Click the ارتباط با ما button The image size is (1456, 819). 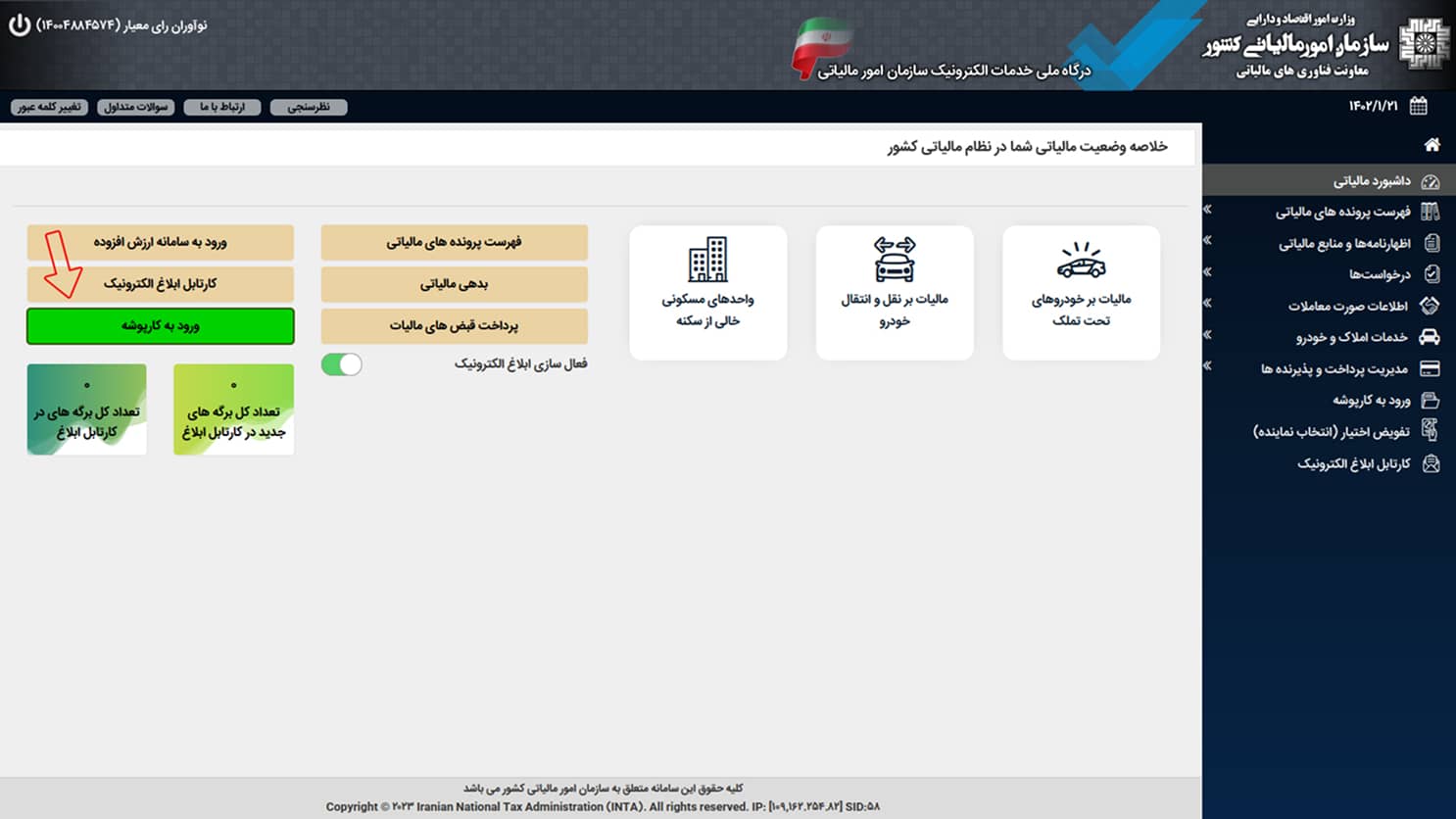coord(222,107)
